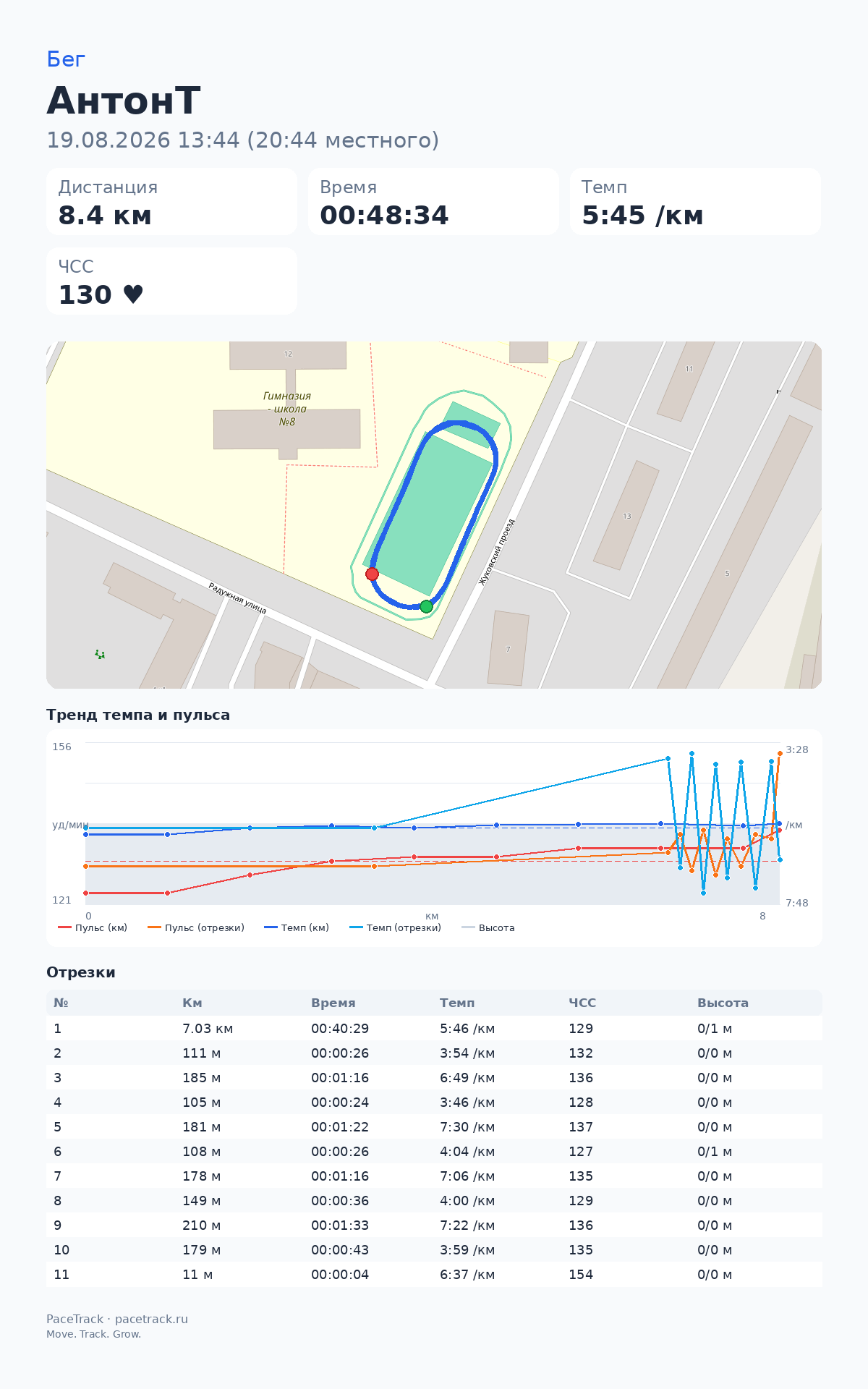Viewport: 868px width, 1389px height.
Task: Select segment row 11 with 11 м
Action: point(434,1274)
